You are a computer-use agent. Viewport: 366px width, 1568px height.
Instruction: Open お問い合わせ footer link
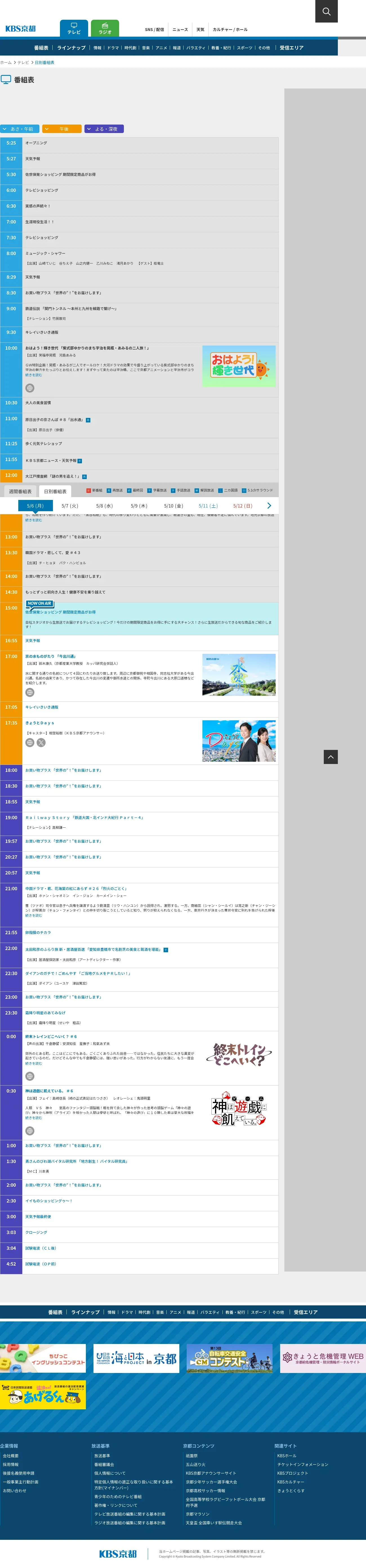point(14,1491)
